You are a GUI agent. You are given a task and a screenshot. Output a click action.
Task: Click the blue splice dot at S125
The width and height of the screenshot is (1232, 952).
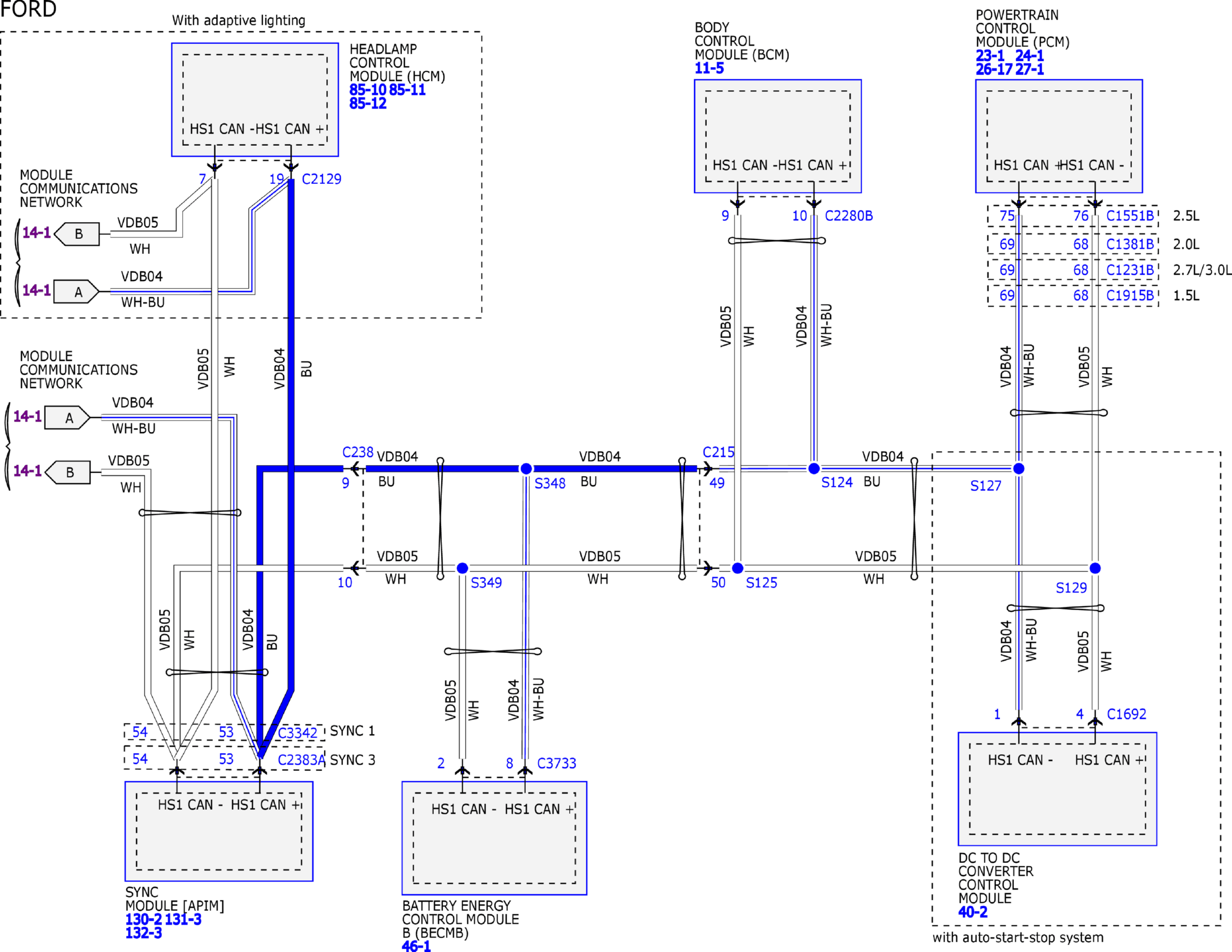[x=737, y=569]
